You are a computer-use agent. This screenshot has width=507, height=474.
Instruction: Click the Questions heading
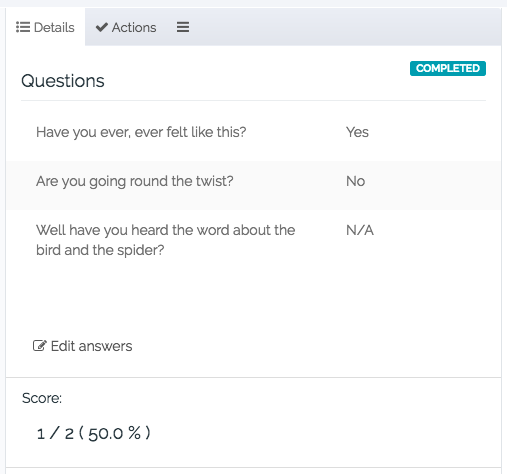click(x=63, y=81)
